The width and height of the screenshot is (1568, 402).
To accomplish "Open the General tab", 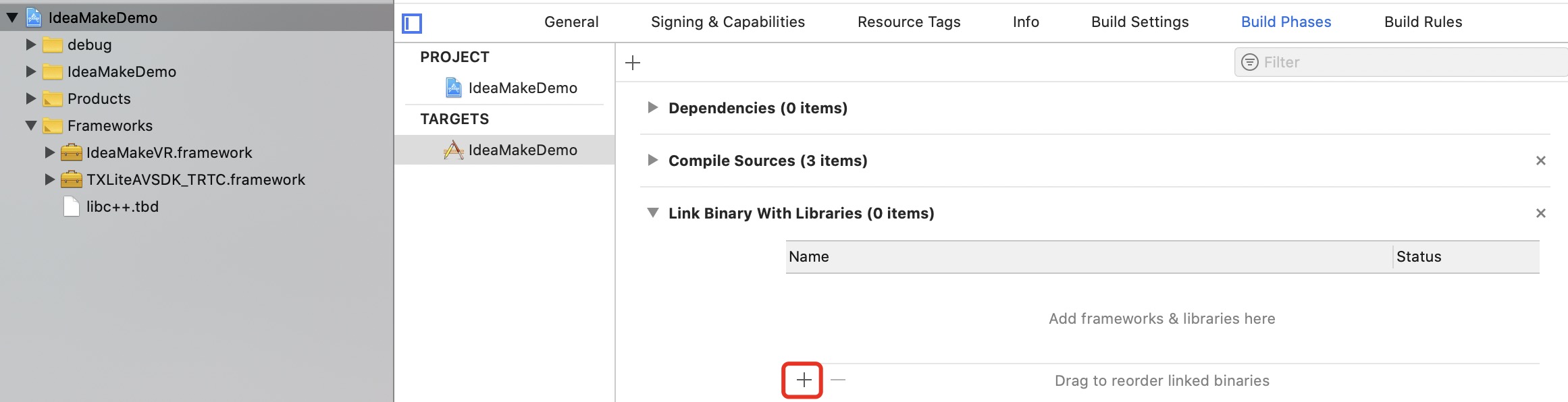I will 571,22.
